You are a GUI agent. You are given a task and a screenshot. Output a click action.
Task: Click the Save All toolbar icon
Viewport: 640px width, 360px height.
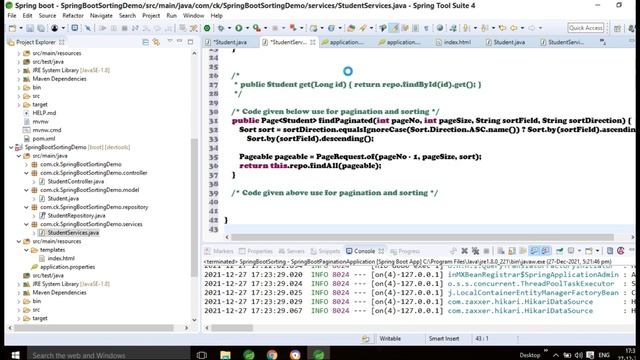[41, 28]
